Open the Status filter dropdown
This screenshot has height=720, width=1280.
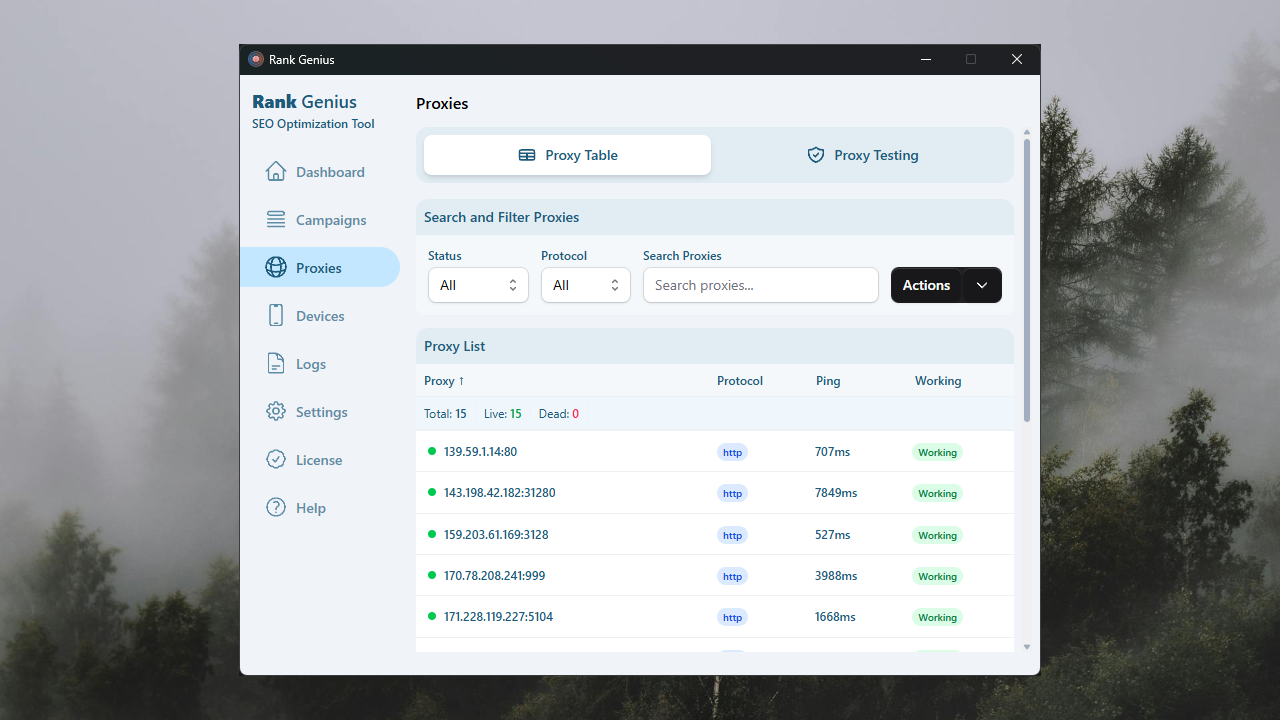[x=478, y=285]
